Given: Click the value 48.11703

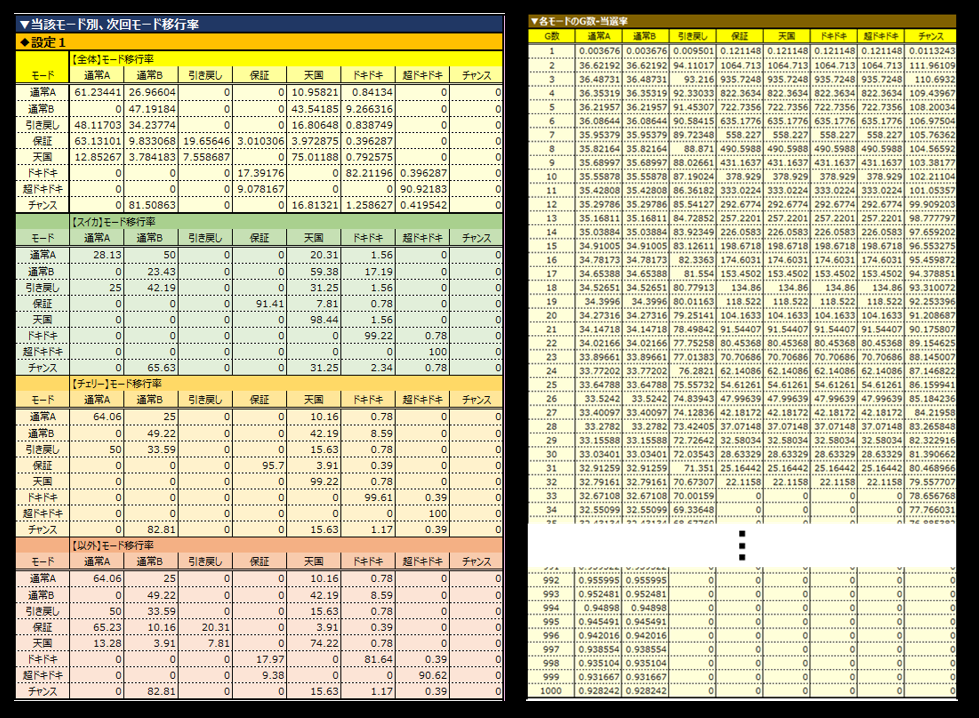Looking at the screenshot, I should [97, 125].
